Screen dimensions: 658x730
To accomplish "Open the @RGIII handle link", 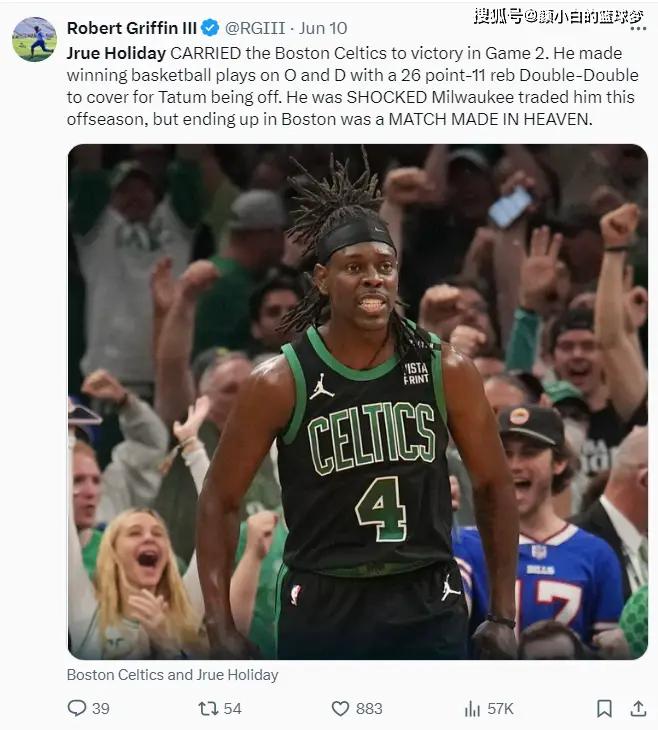I will click(255, 28).
